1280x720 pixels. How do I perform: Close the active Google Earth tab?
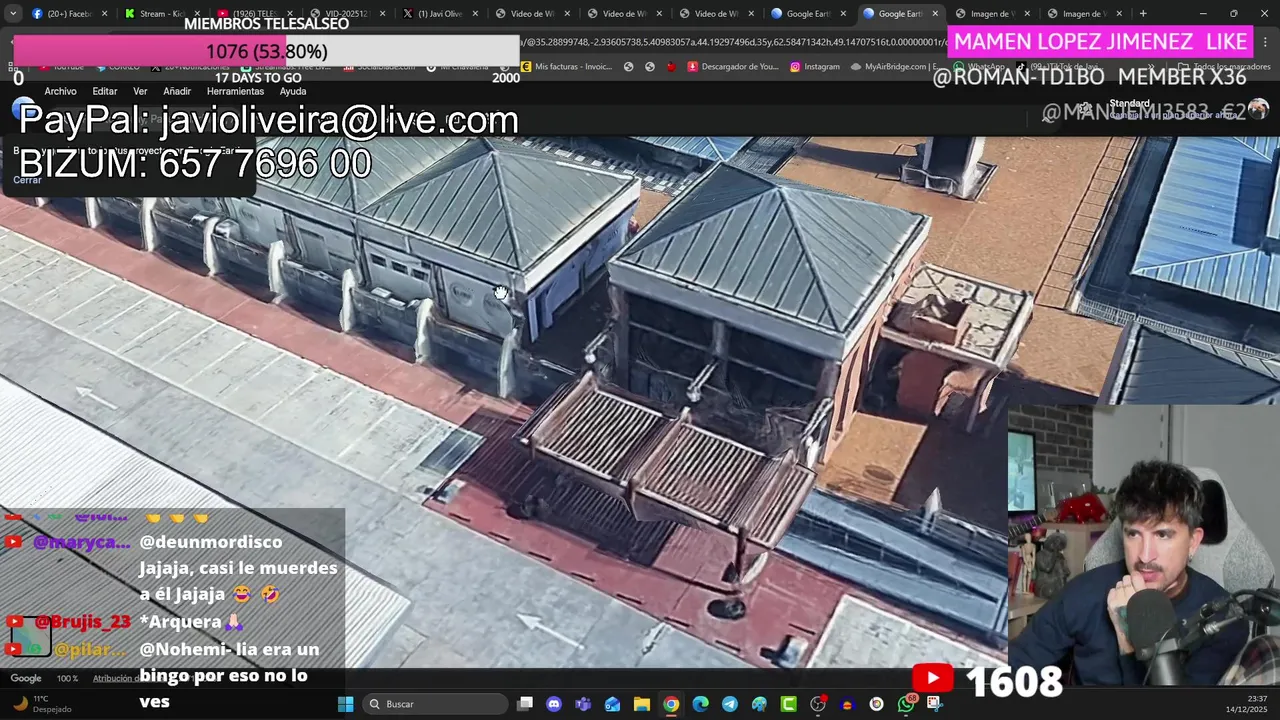(936, 14)
